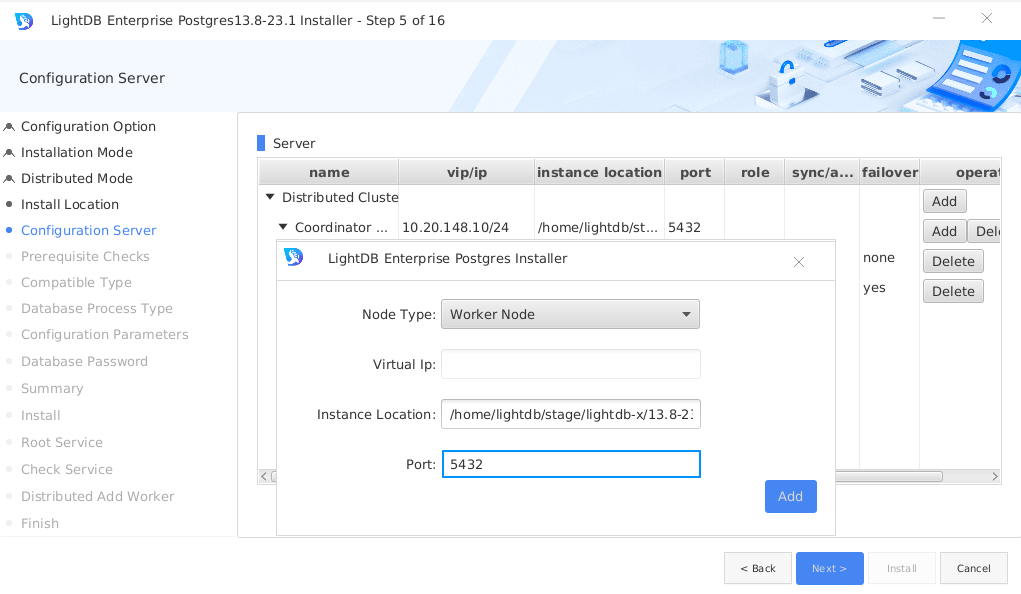
Task: Select the Check Service step
Action: pyautogui.click(x=66, y=470)
